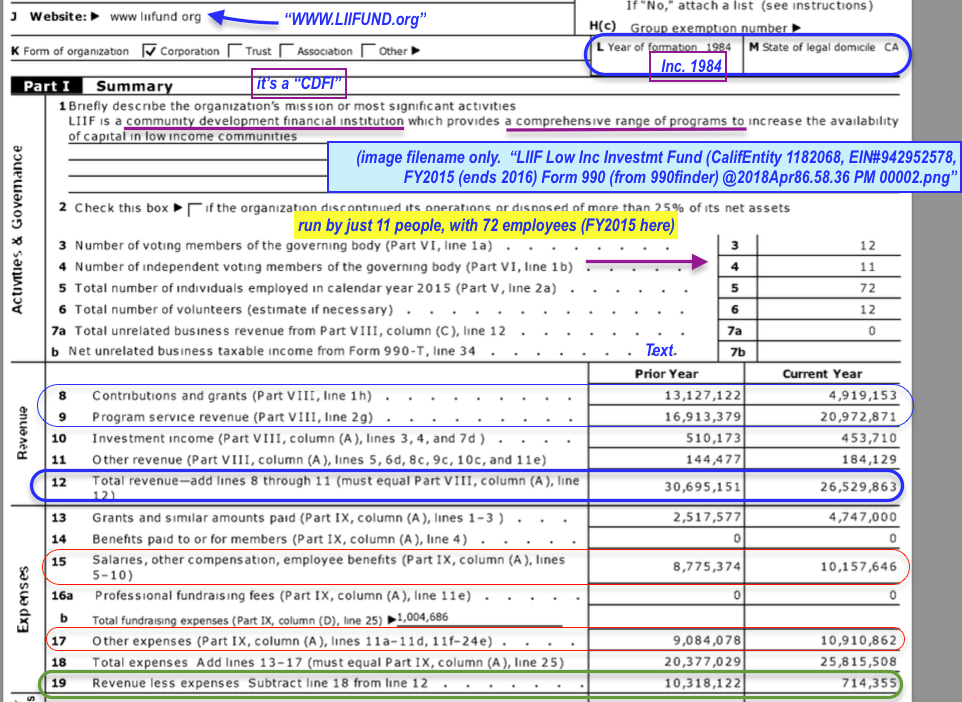Click the blue arrow pointing to the website
This screenshot has width=962, height=702.
[x=241, y=18]
